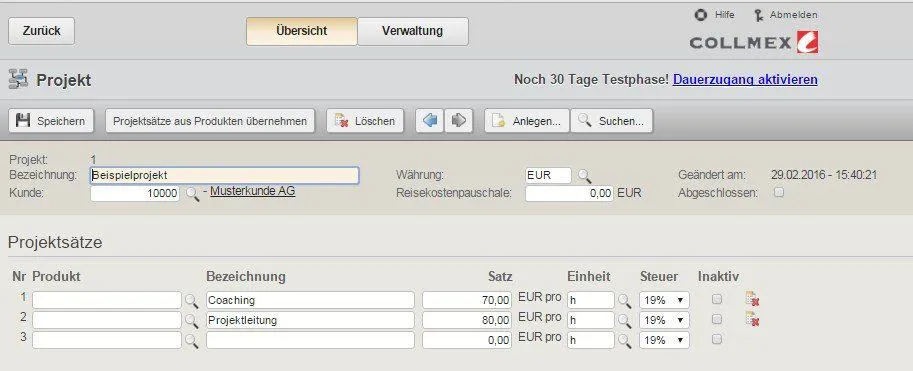Click Projektsätze aus Produkten übernehmen
Image resolution: width=913 pixels, height=371 pixels.
click(x=210, y=121)
